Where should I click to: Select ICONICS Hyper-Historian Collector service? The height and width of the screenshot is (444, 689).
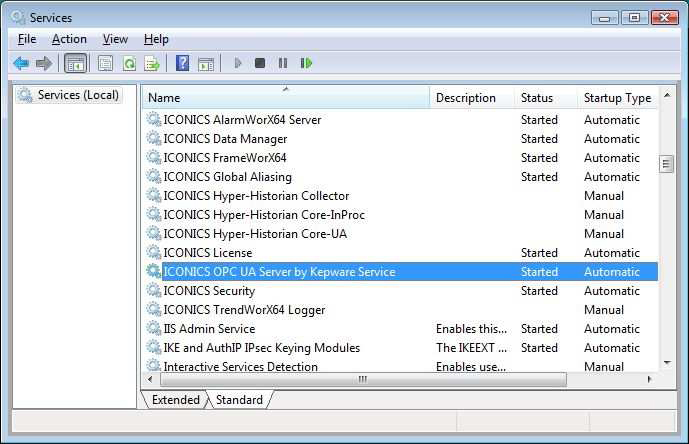(x=402, y=195)
